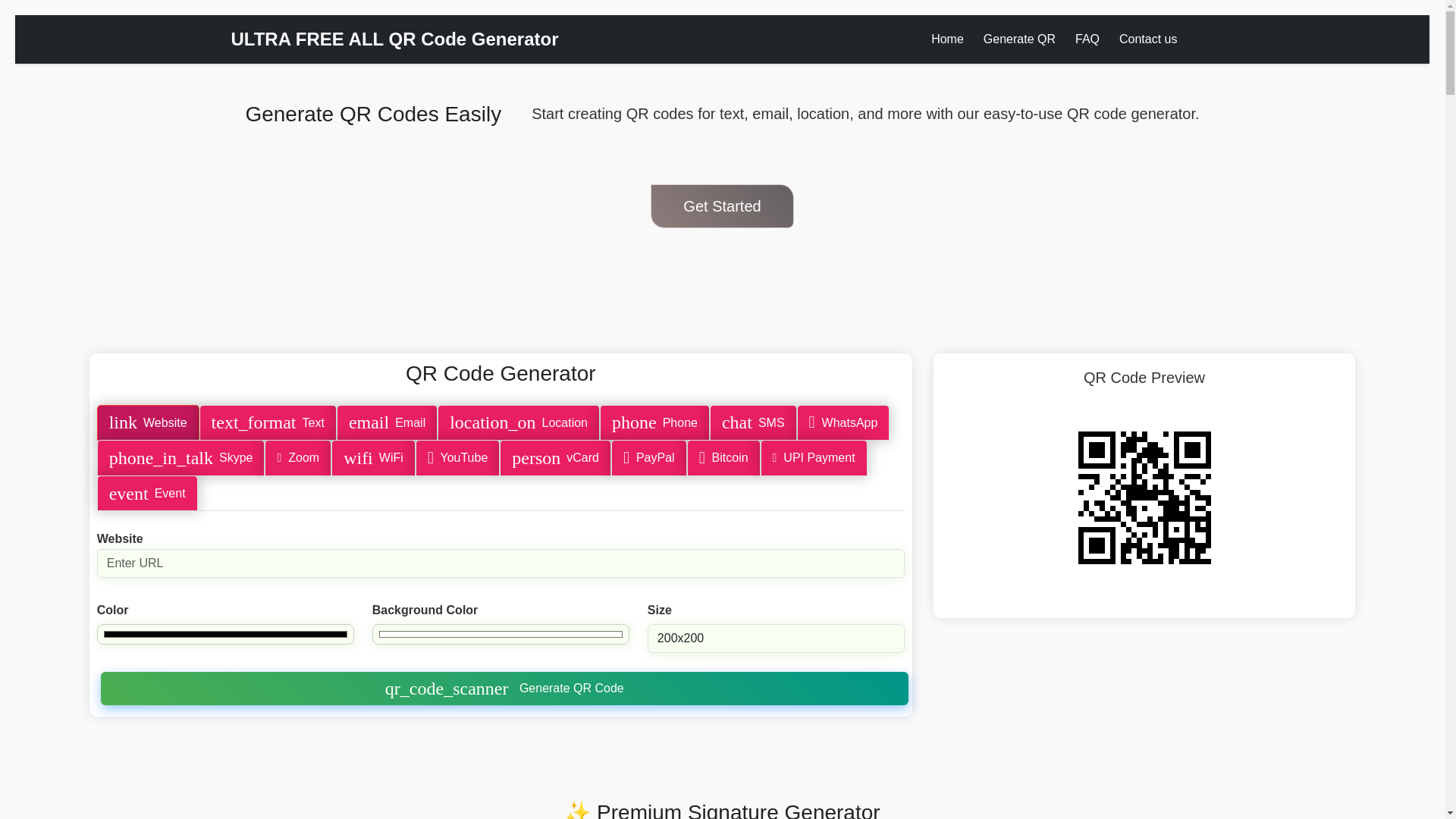The image size is (1456, 819).
Task: Choose the UPI Payment QR type tab
Action: pyautogui.click(x=814, y=458)
